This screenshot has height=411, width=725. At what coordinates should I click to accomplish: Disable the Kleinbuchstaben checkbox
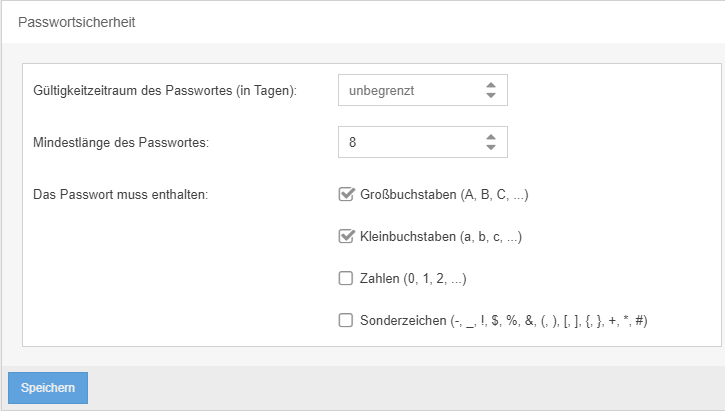(347, 237)
